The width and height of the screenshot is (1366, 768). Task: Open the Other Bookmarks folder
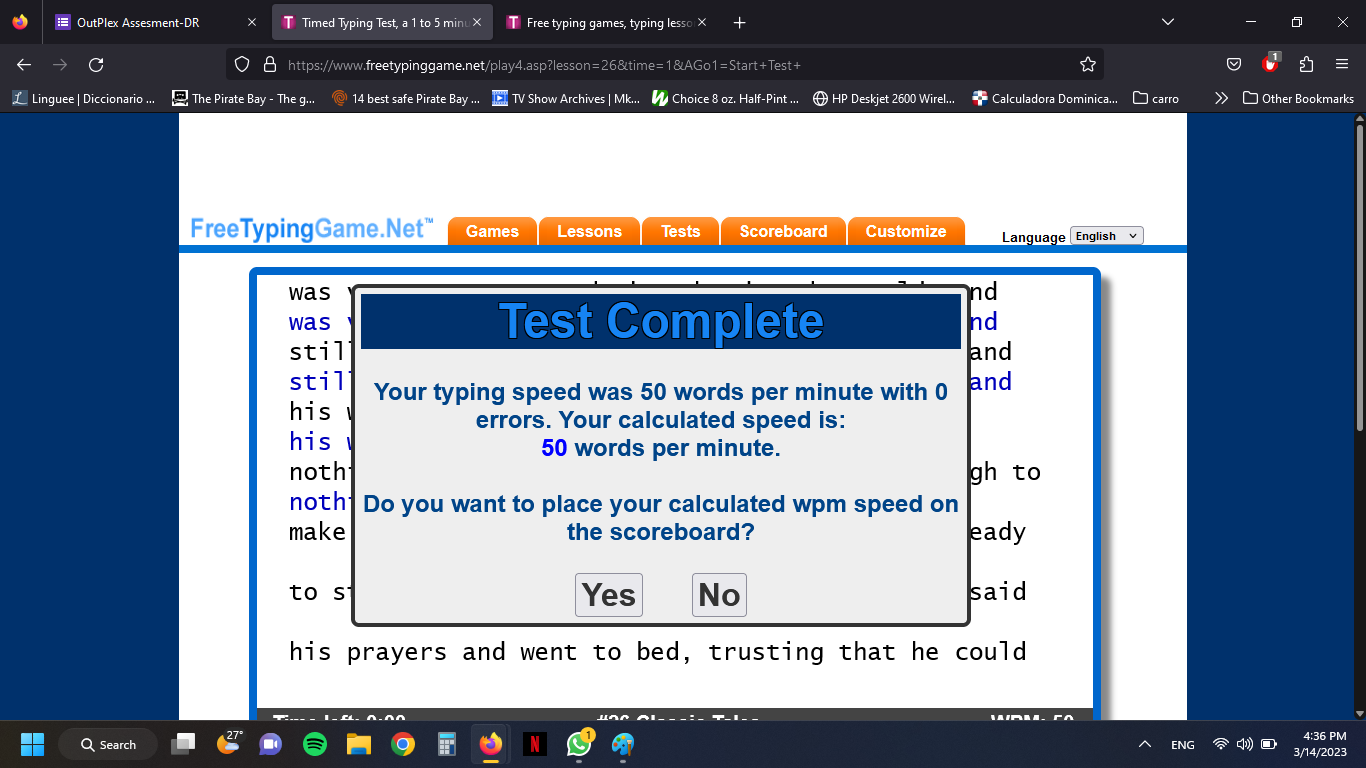[1298, 98]
